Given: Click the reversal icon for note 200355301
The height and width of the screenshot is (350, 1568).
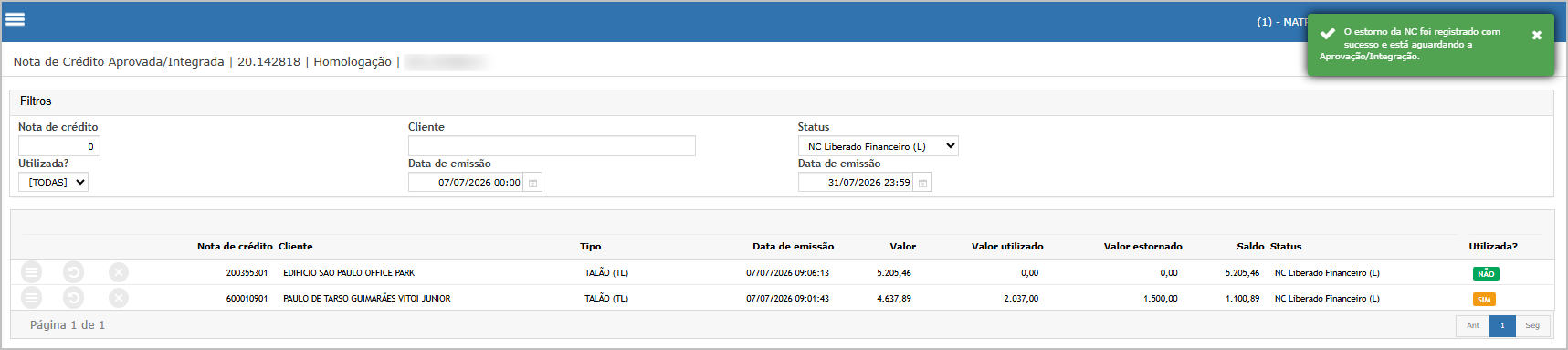Looking at the screenshot, I should (x=74, y=272).
